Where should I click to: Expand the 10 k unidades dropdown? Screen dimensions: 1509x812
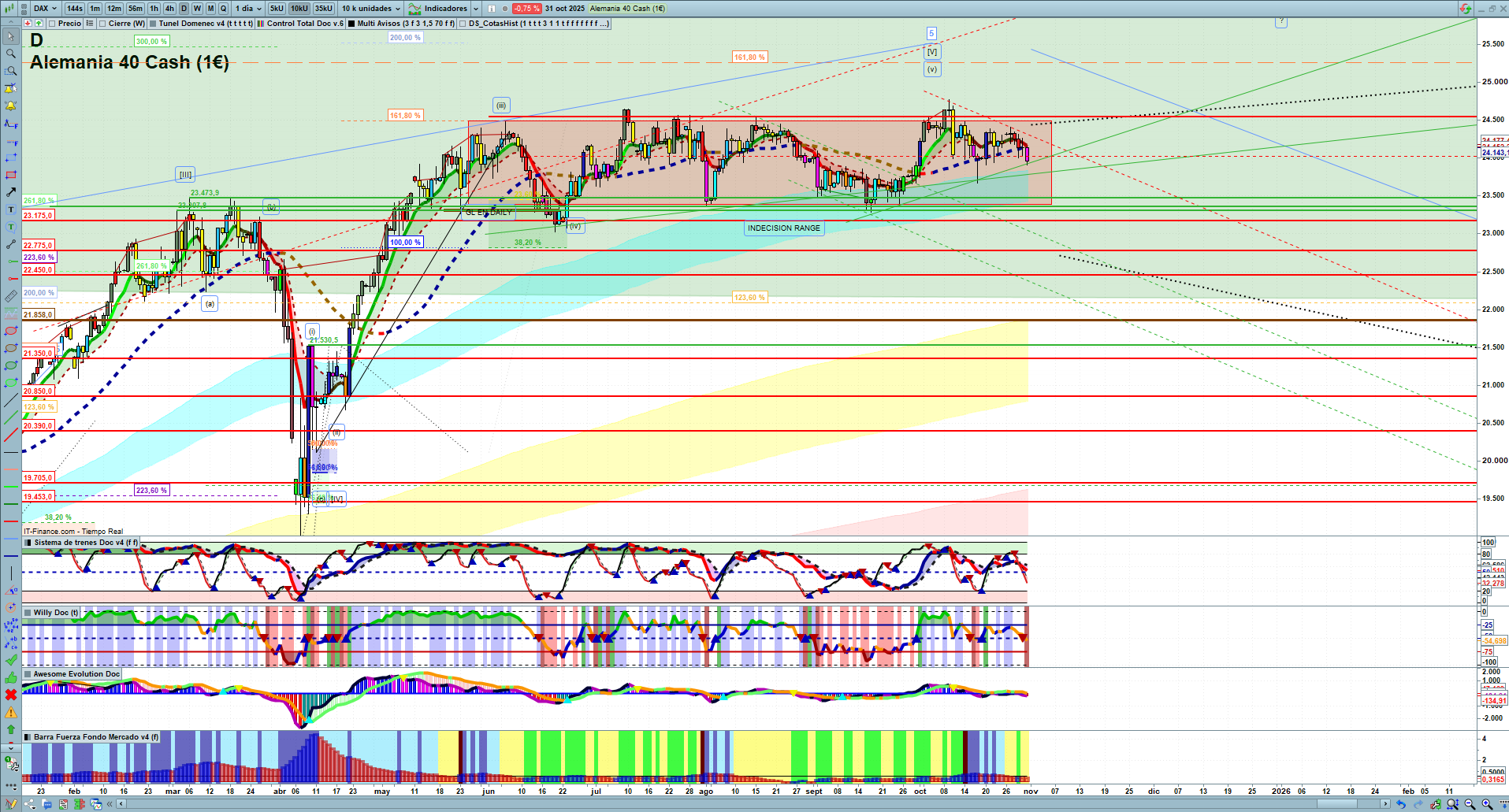[371, 9]
